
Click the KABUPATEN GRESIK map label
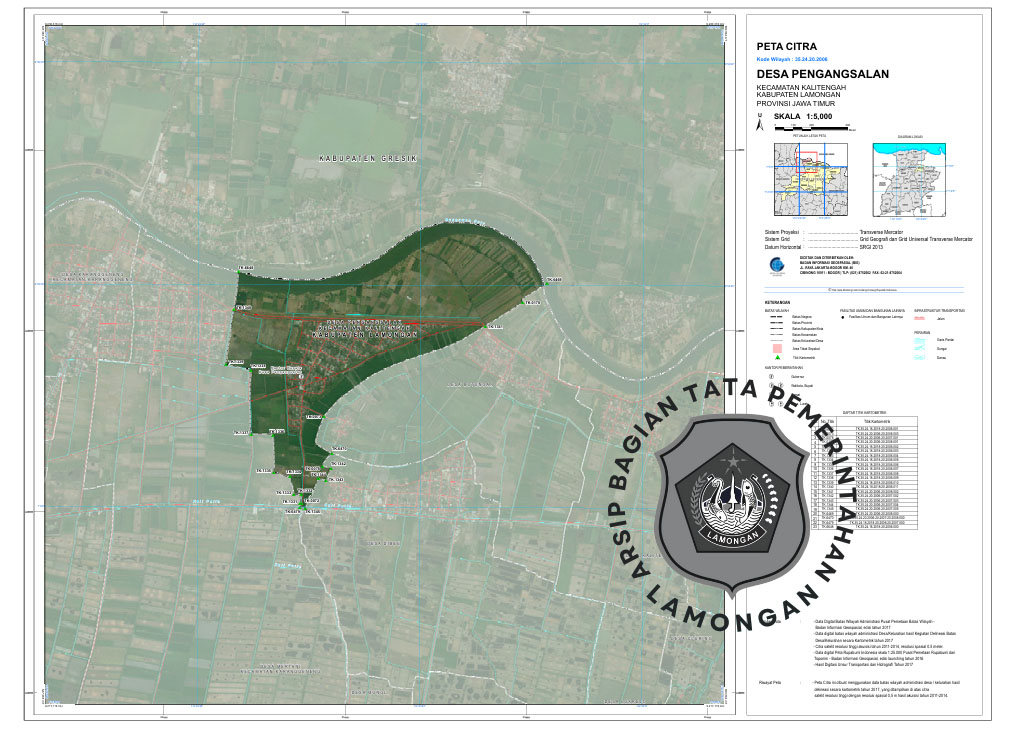click(x=367, y=159)
